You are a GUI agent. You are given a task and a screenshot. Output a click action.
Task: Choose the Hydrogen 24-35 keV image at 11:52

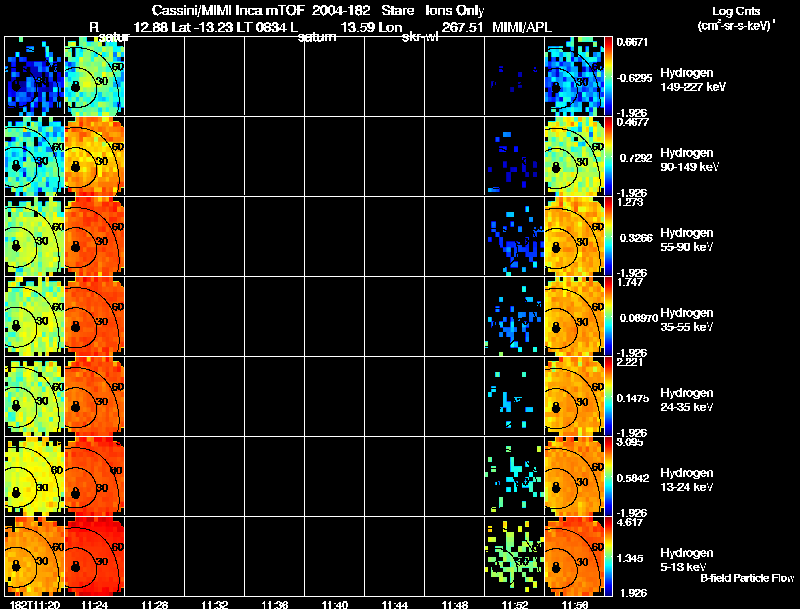tap(514, 396)
